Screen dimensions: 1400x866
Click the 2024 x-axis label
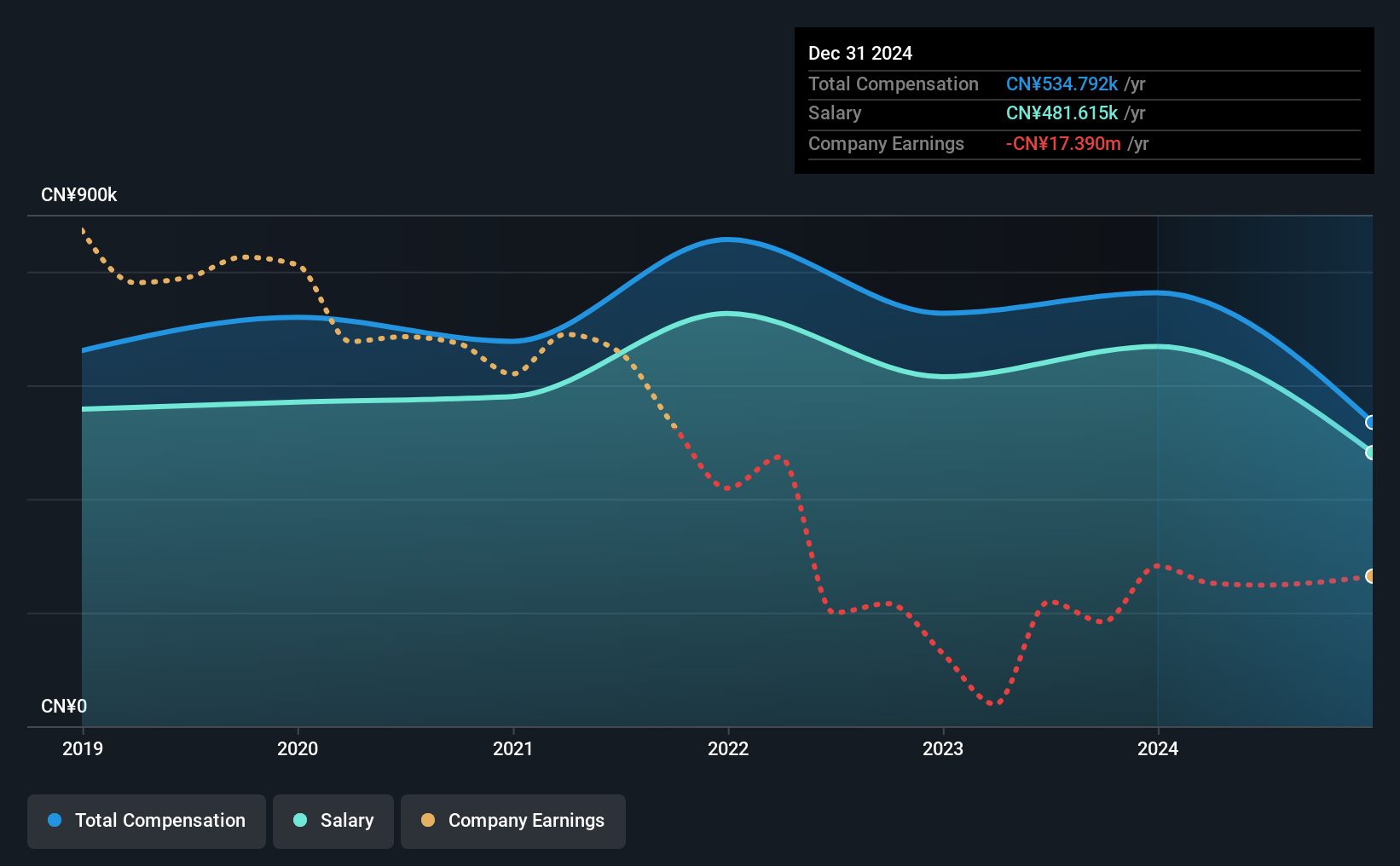(x=1158, y=748)
